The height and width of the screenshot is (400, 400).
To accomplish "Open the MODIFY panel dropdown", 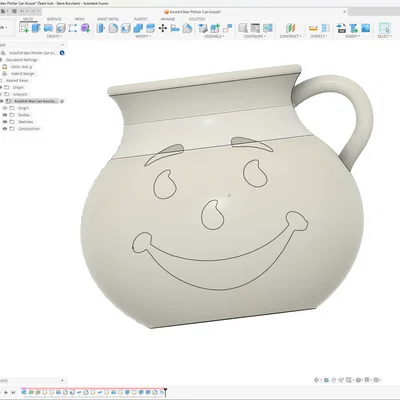I will (x=143, y=36).
